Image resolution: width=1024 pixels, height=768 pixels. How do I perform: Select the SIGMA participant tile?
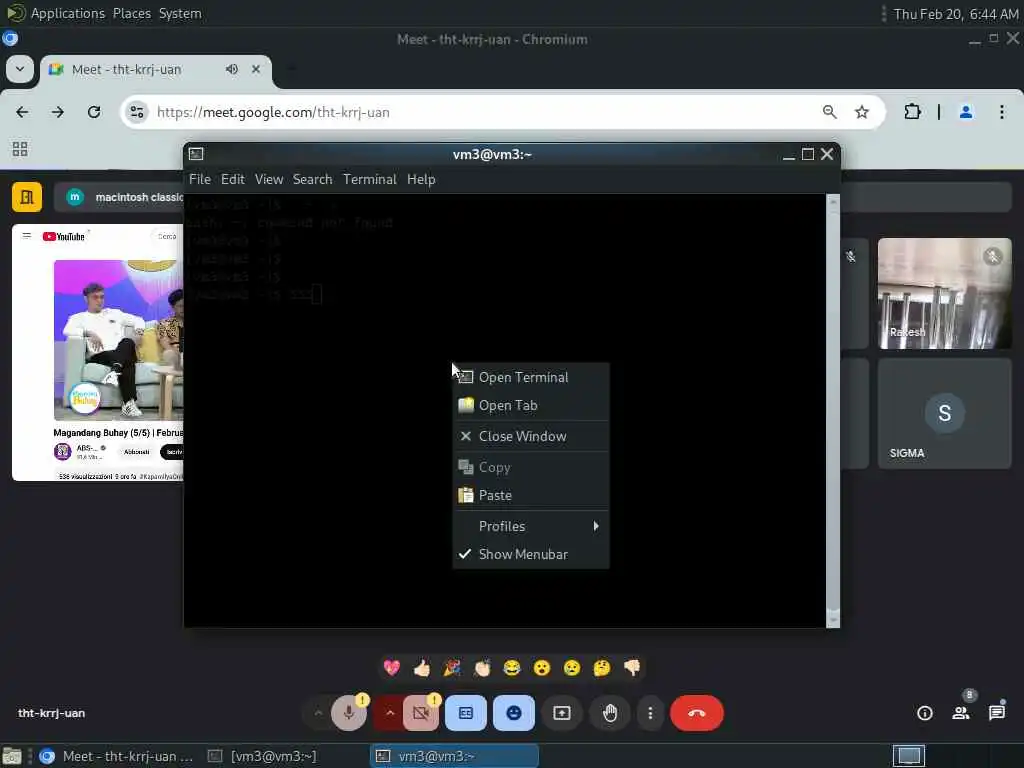[x=944, y=413]
